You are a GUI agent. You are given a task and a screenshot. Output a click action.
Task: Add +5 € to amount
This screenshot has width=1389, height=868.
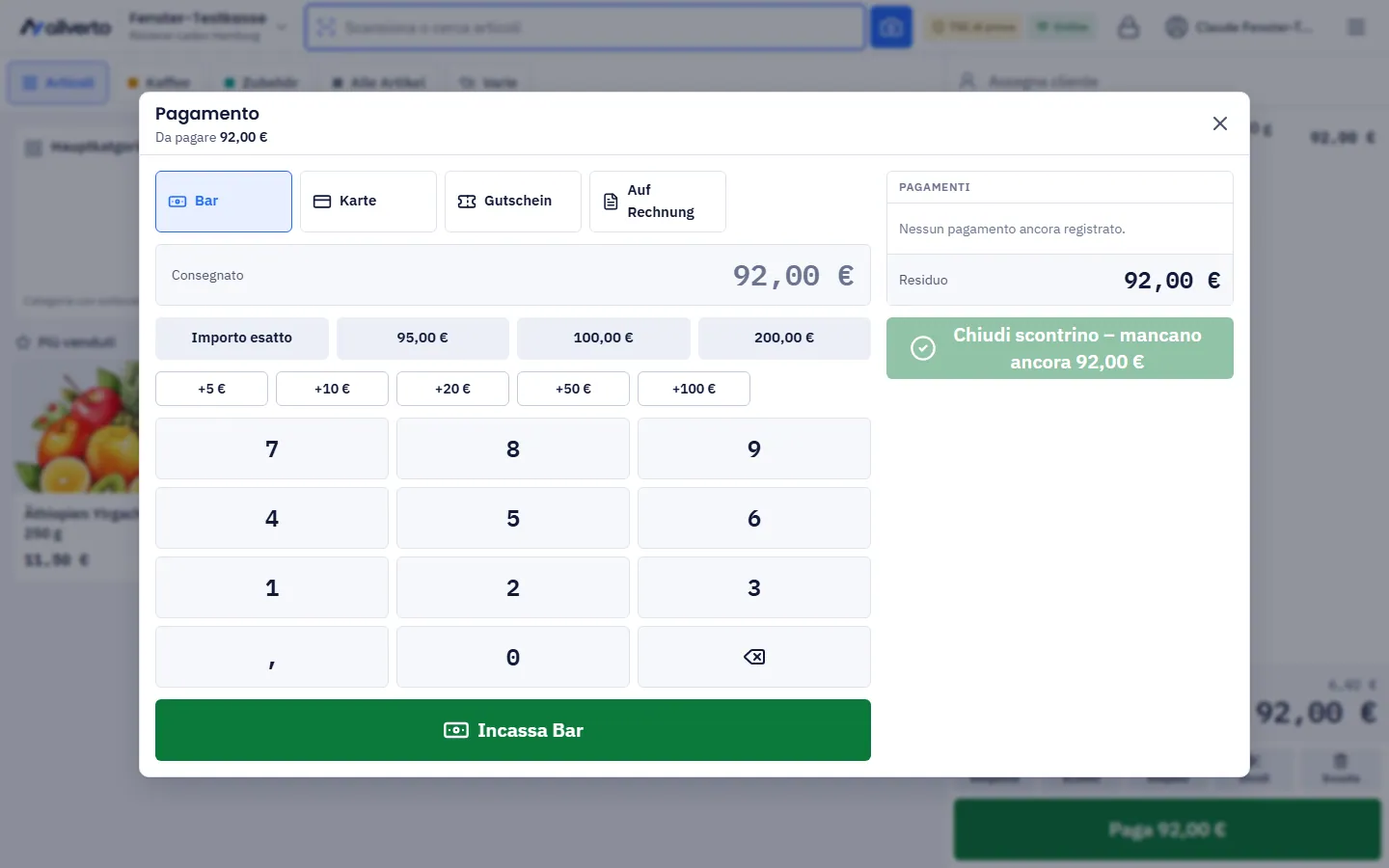pos(211,389)
